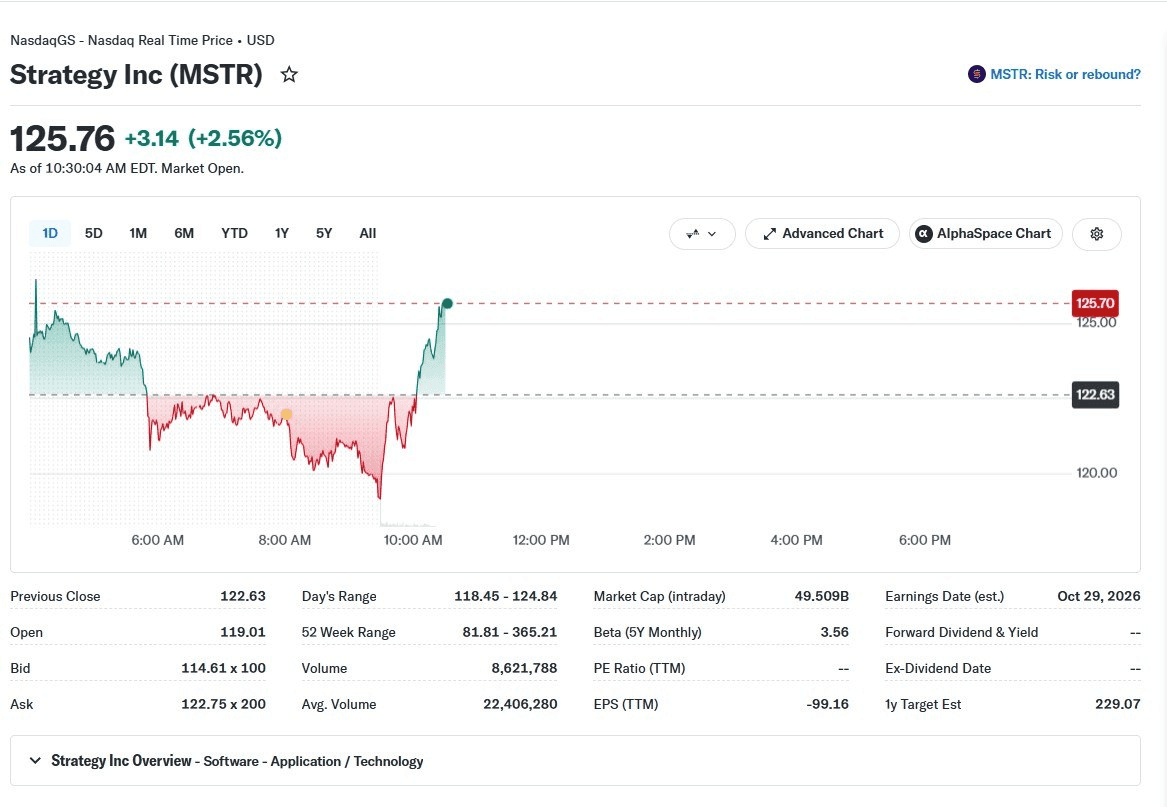Screen dimensions: 1167x807
Task: Click Earnings Date Oct 29, 2026
Action: [1099, 596]
